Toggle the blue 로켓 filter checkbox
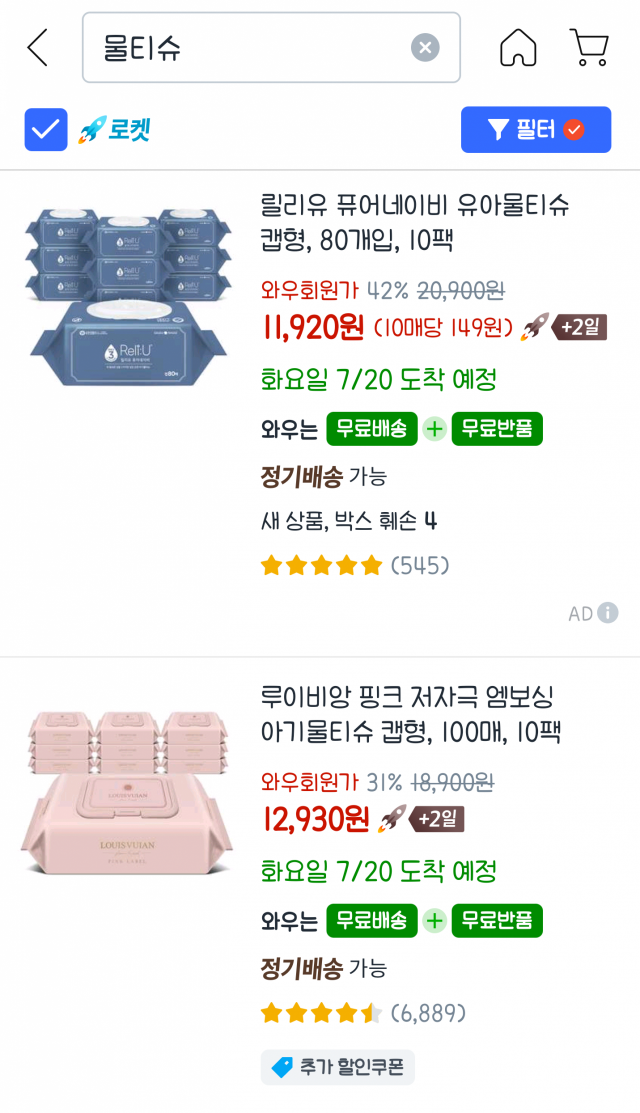This screenshot has height=1113, width=640. coord(44,128)
